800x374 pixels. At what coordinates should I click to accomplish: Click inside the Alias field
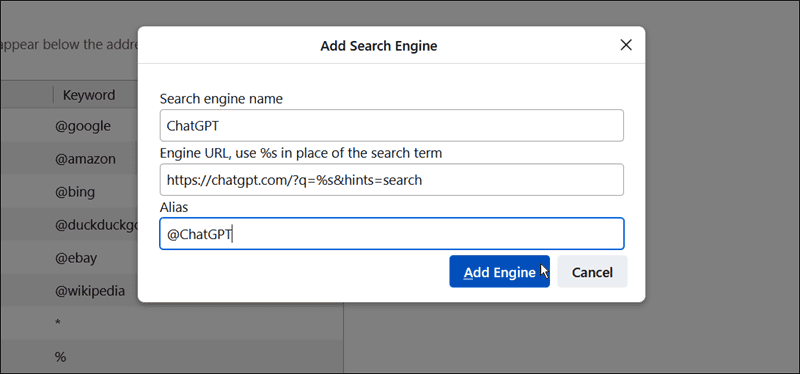click(391, 234)
